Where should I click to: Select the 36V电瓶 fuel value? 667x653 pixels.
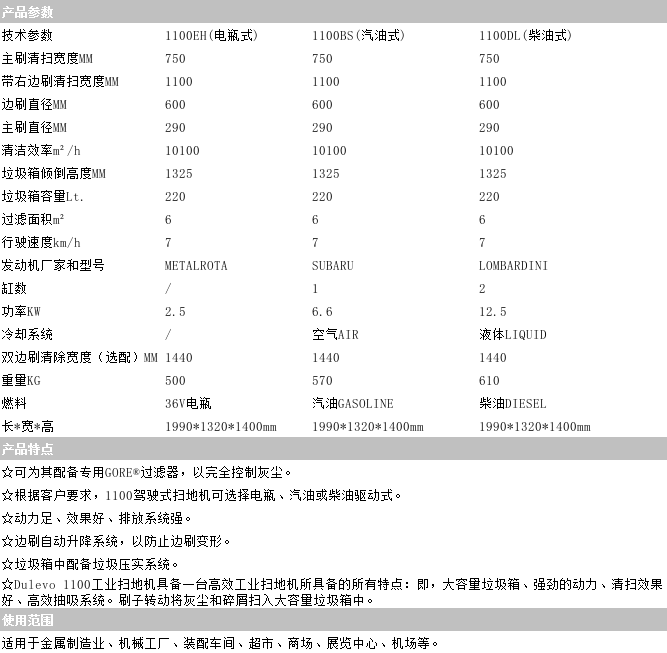click(188, 404)
